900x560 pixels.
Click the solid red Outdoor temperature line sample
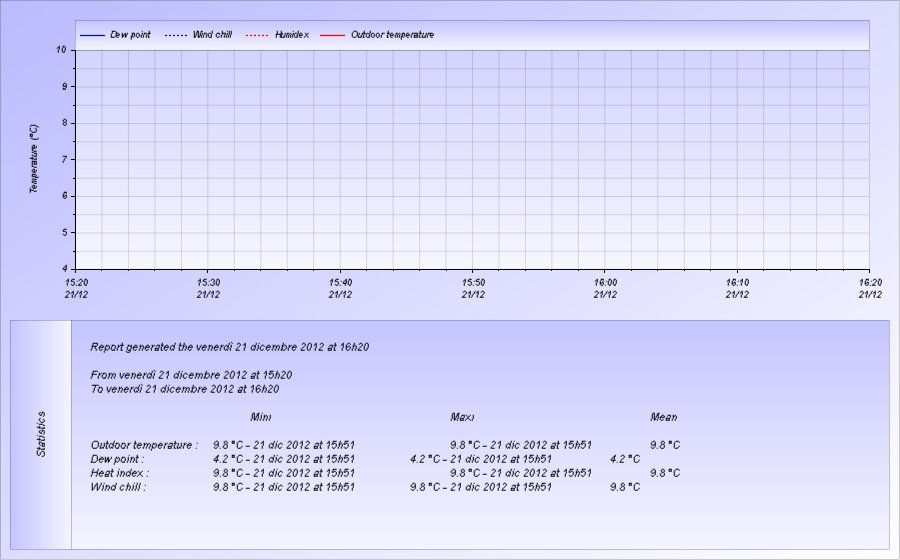tap(332, 36)
